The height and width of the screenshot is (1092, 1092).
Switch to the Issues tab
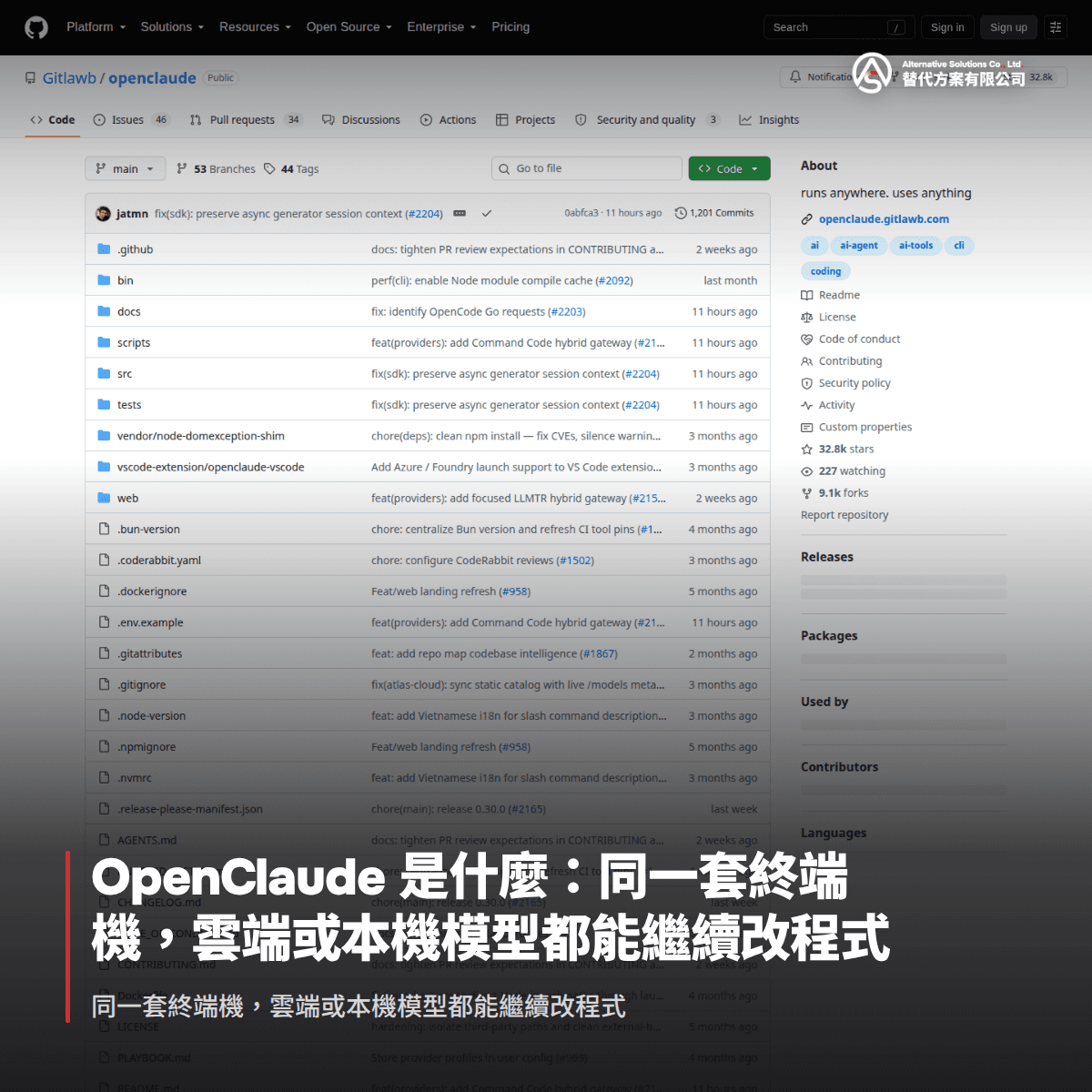click(131, 120)
